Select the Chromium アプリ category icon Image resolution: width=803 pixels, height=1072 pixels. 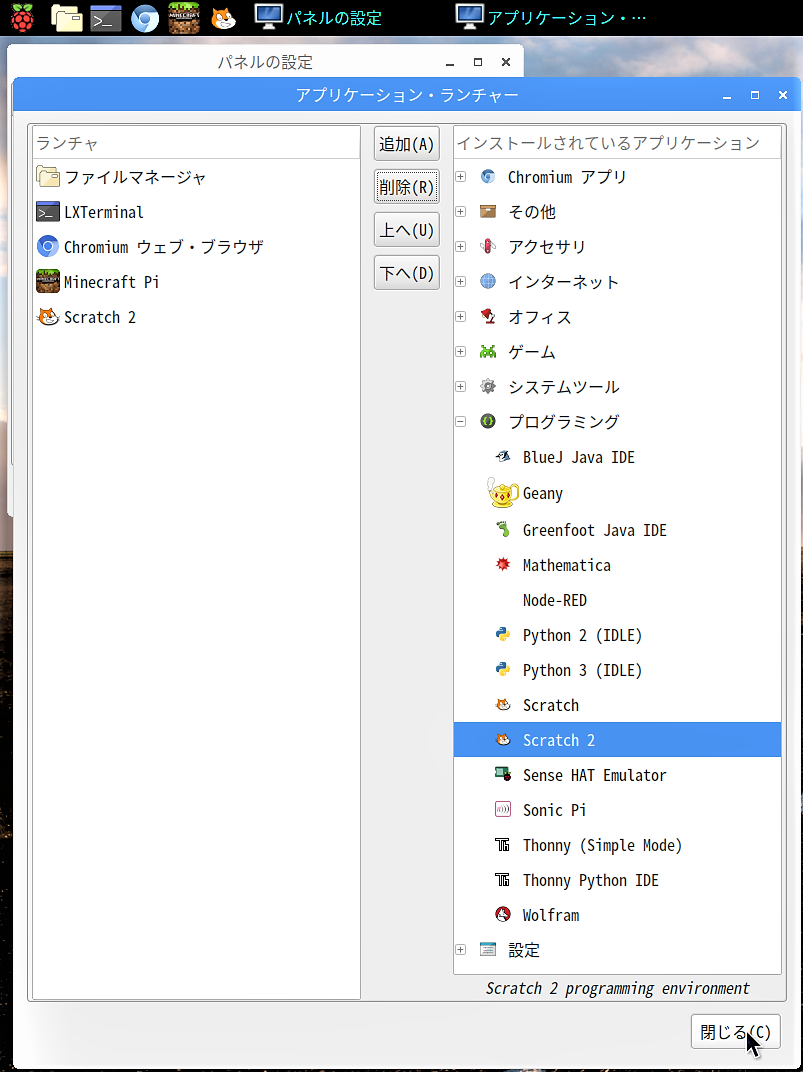[x=488, y=177]
